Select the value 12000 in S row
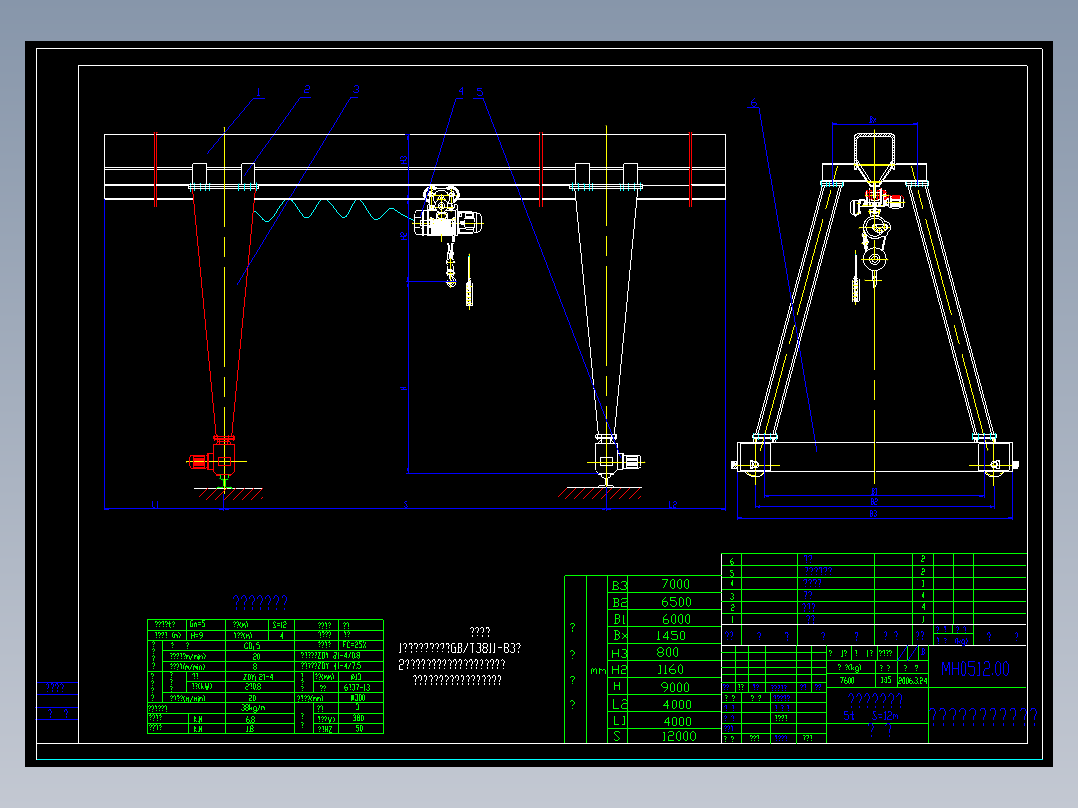1078x808 pixels. coord(679,736)
